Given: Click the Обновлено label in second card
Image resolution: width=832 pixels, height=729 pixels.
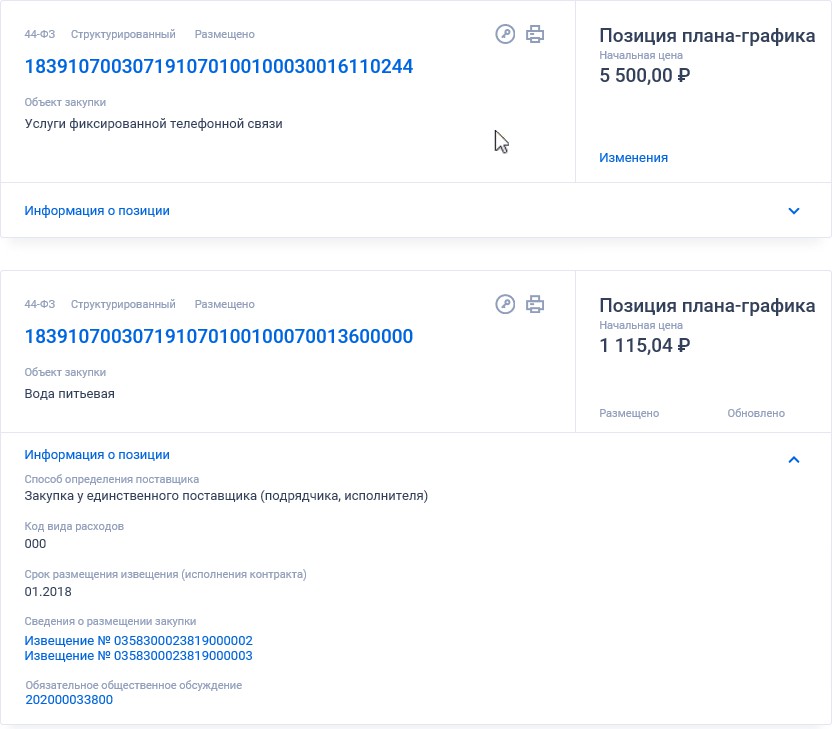Looking at the screenshot, I should tap(756, 413).
